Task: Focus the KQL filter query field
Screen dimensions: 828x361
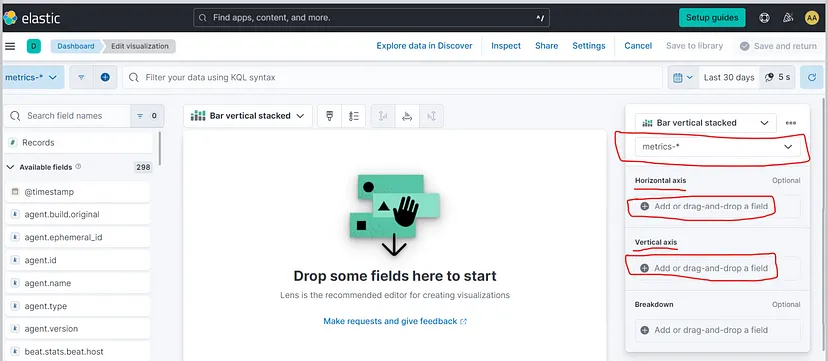Action: pyautogui.click(x=392, y=77)
